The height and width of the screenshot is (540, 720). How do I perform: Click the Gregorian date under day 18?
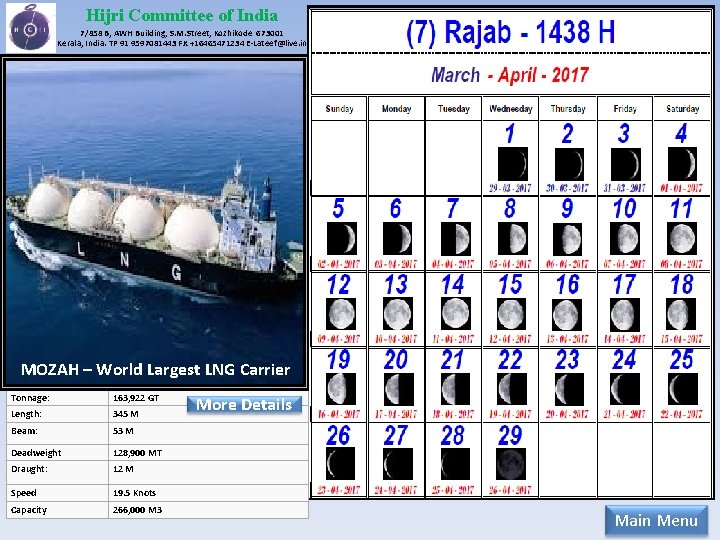pos(681,339)
